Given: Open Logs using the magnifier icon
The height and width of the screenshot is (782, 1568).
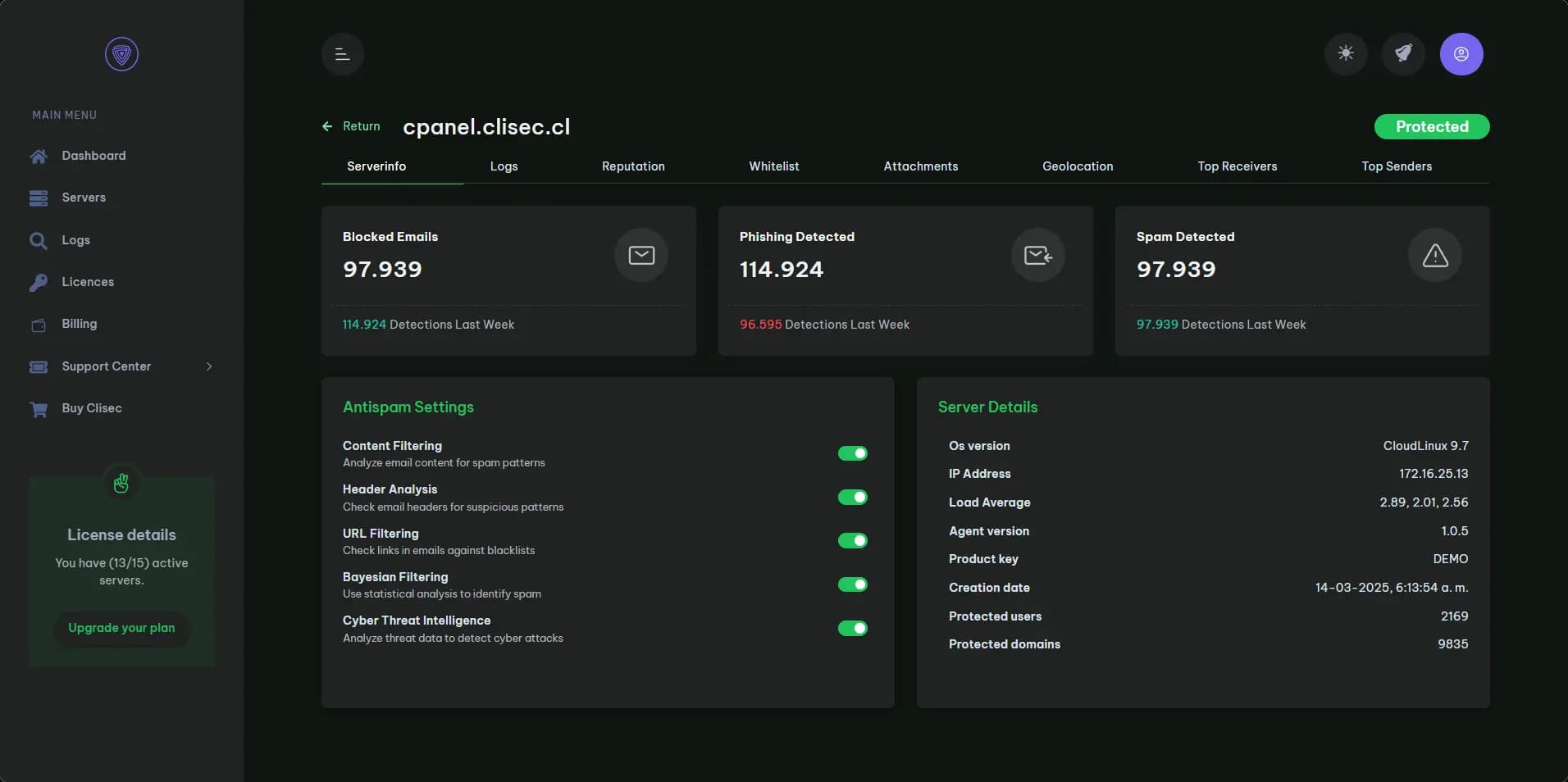Looking at the screenshot, I should 39,240.
